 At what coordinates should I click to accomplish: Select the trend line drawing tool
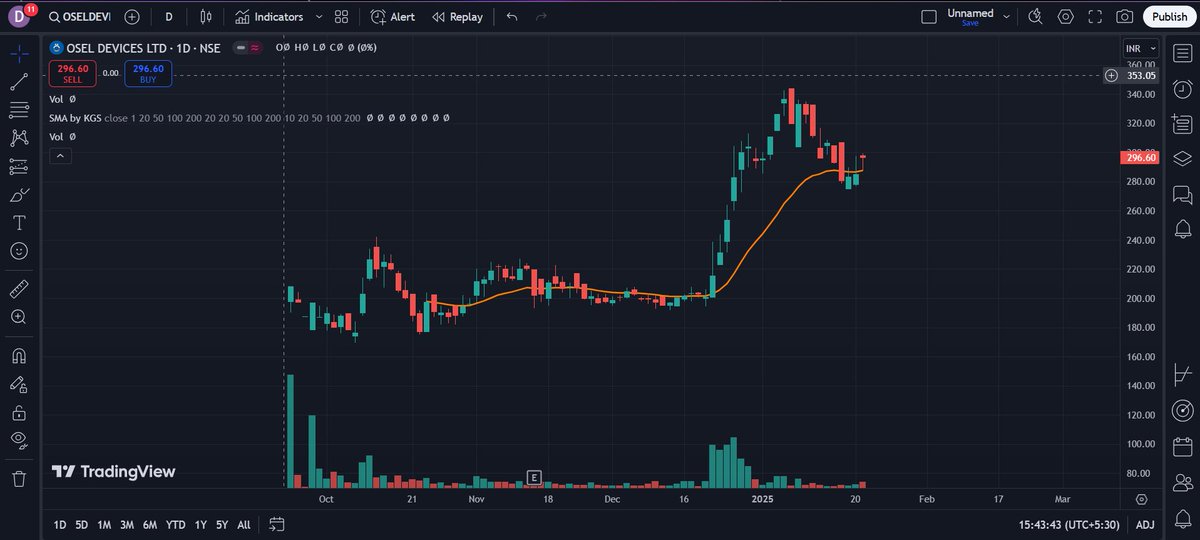(x=19, y=81)
